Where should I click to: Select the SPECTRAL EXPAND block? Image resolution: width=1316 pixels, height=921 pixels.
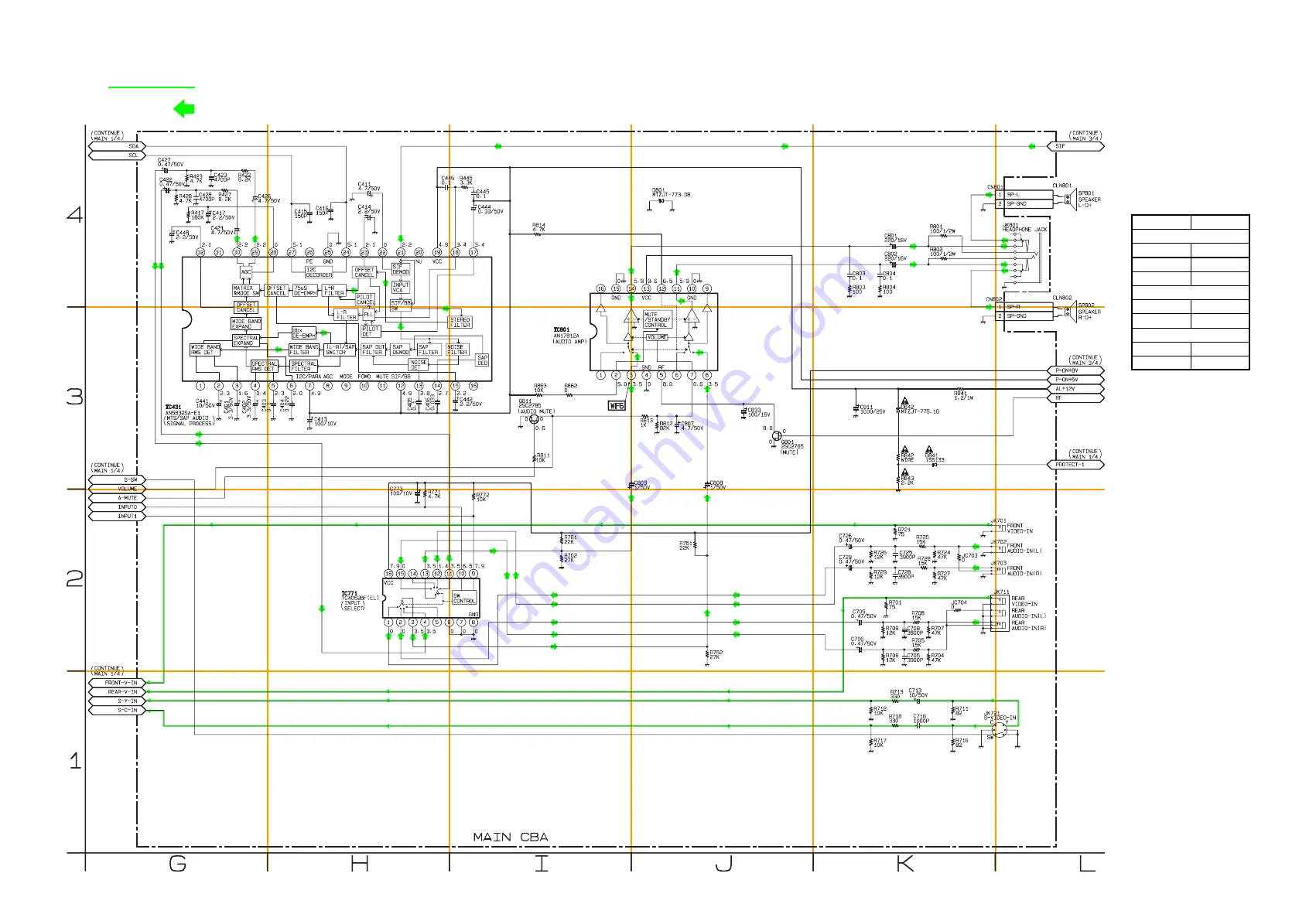pos(246,340)
